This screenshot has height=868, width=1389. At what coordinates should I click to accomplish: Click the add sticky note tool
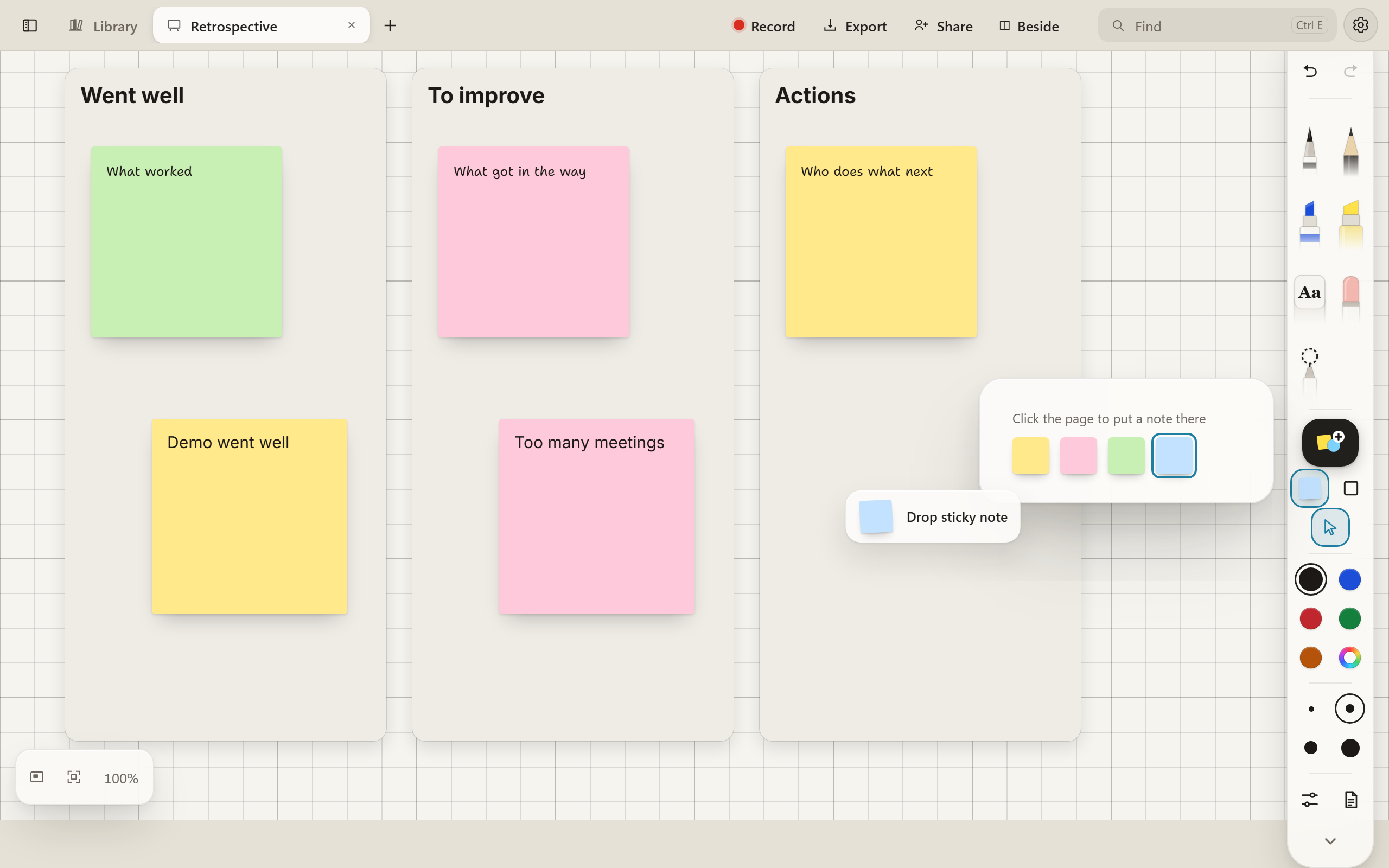tap(1330, 443)
